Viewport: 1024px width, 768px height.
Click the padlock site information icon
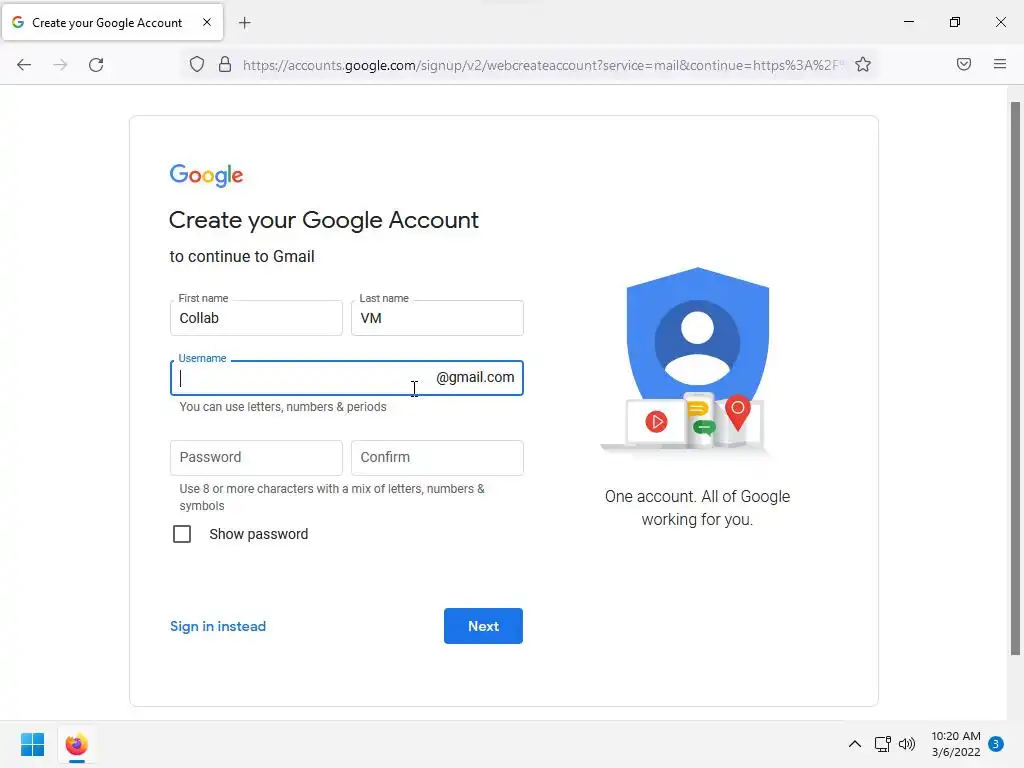click(225, 65)
